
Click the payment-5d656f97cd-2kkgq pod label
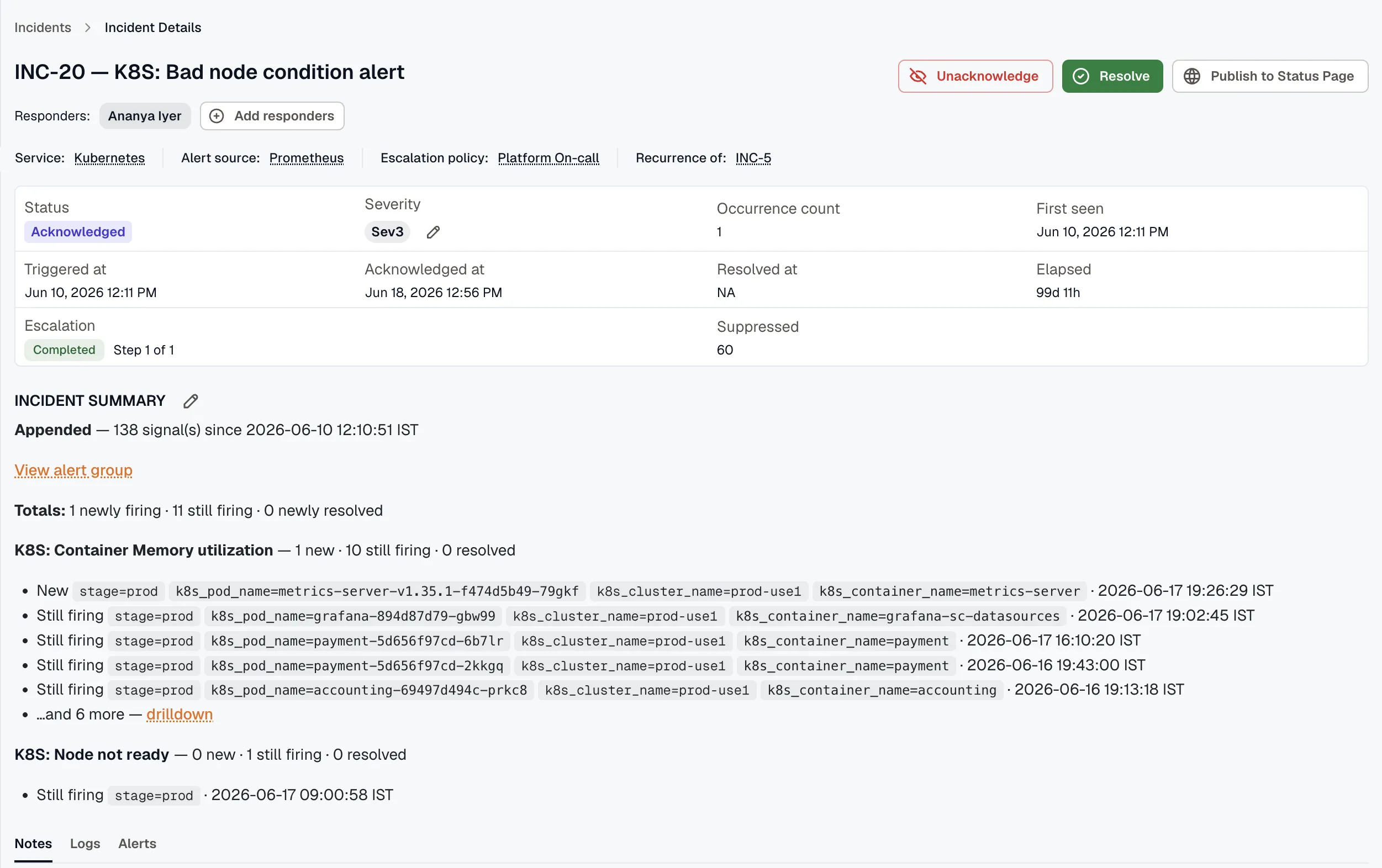click(x=357, y=665)
